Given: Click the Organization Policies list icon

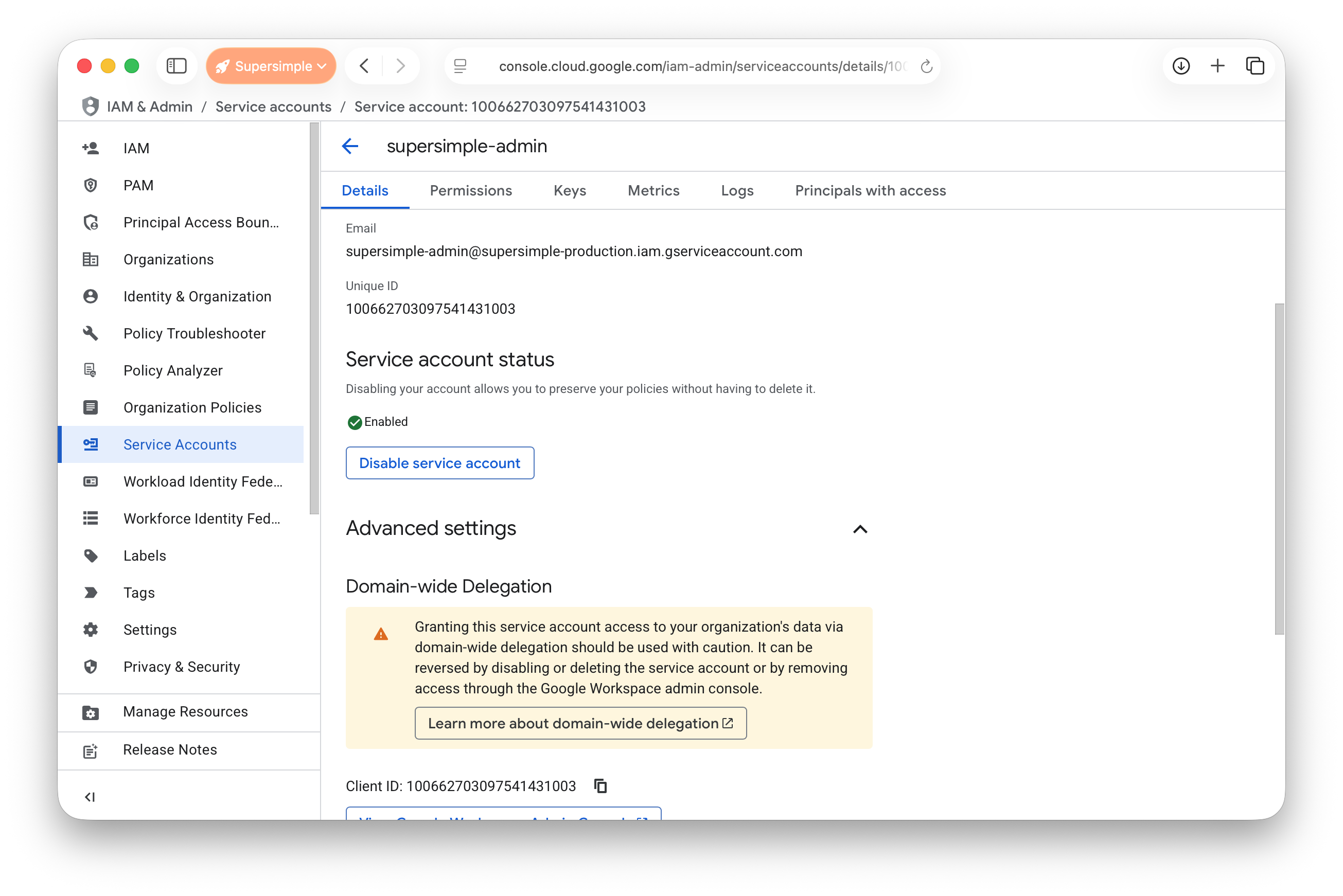Looking at the screenshot, I should point(90,407).
